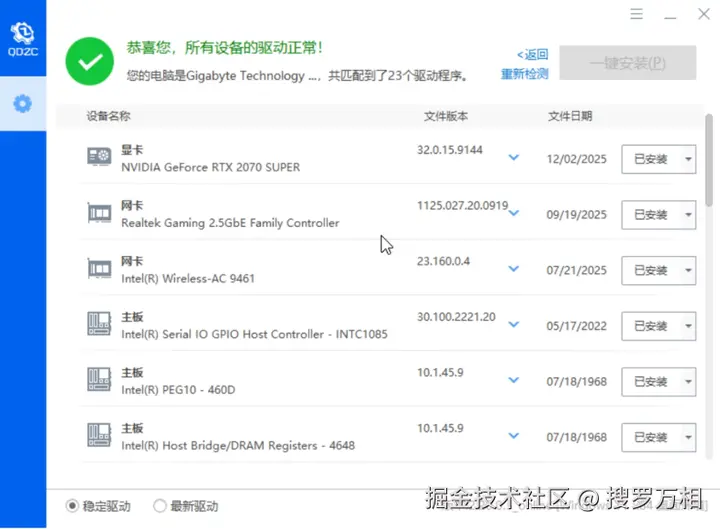Screen dimensions: 720x529
Task: Click the heading 恭喜您，所有设备的驱动正常!
Action: 225,47
